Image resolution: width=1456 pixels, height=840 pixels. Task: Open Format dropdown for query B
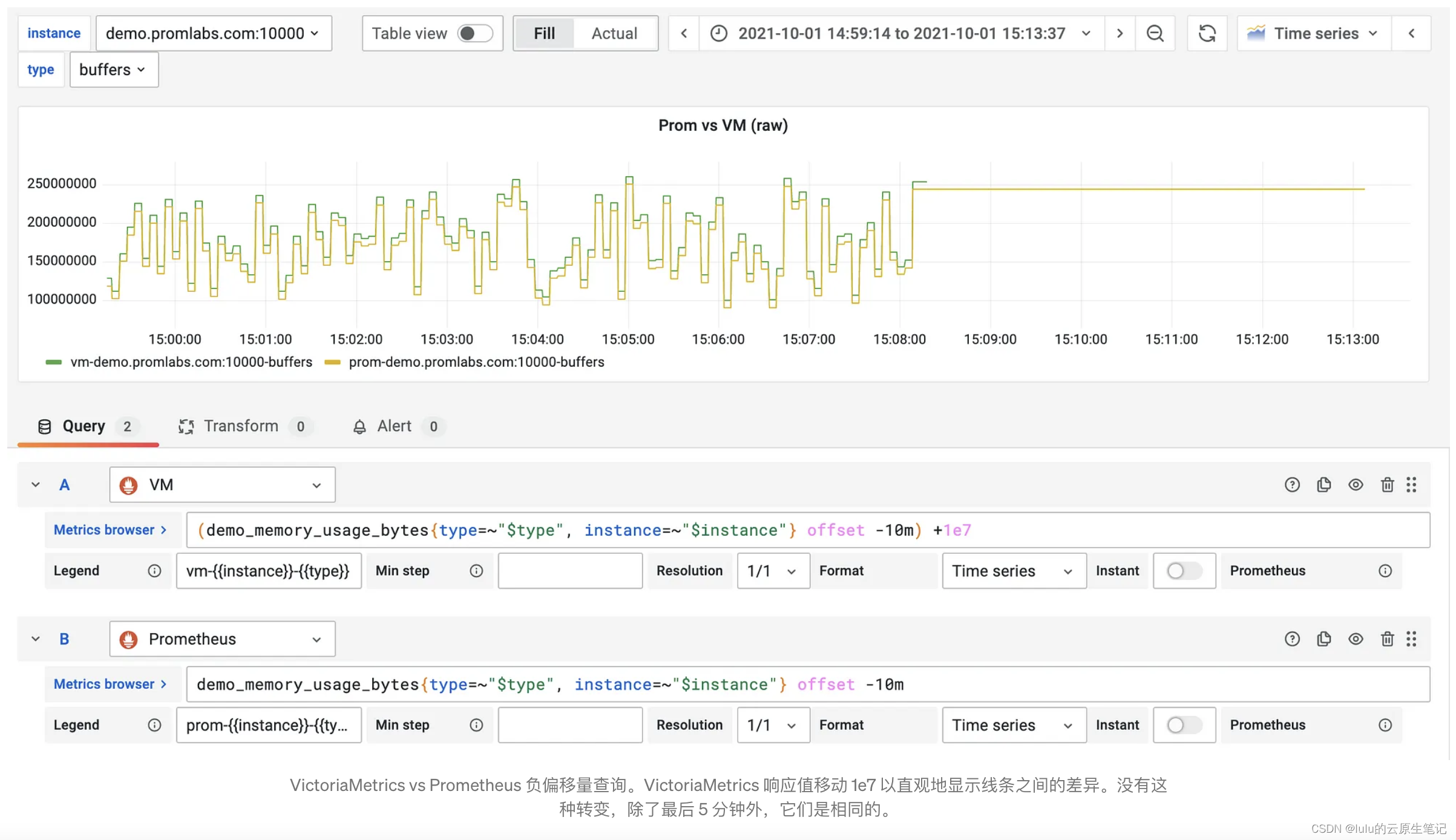[1014, 725]
